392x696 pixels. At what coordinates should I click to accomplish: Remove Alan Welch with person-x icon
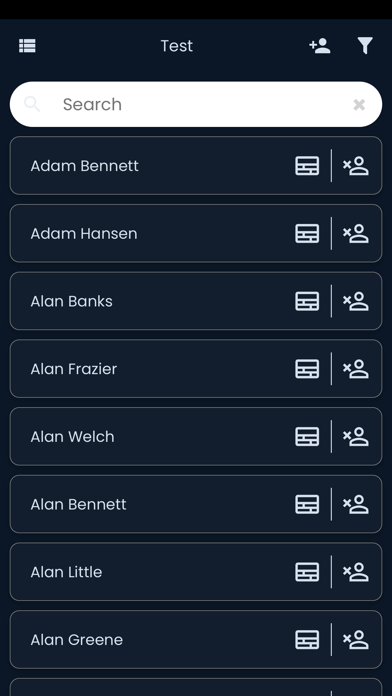(356, 436)
